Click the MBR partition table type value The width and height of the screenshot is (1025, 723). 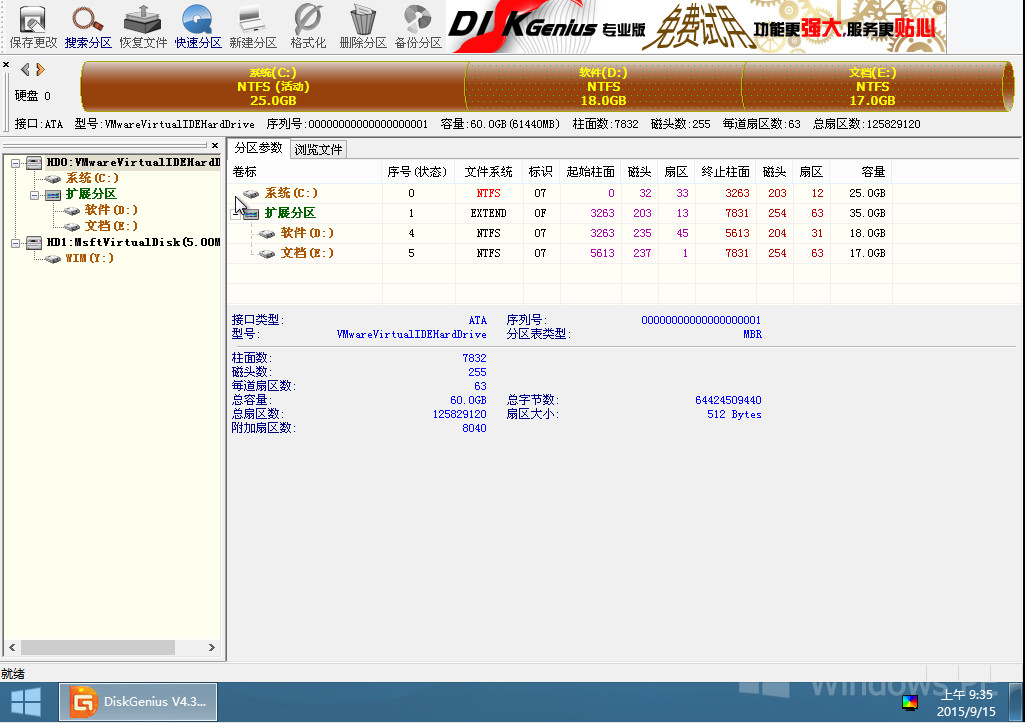pos(752,334)
